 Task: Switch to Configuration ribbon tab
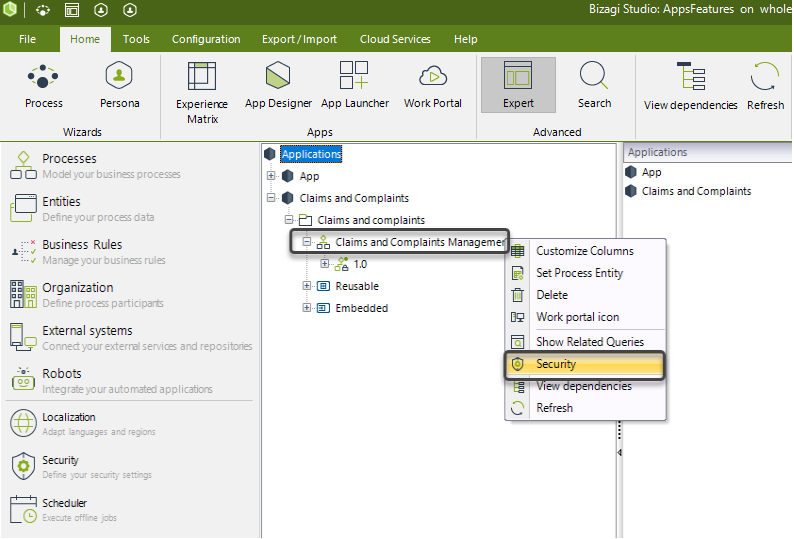click(206, 39)
